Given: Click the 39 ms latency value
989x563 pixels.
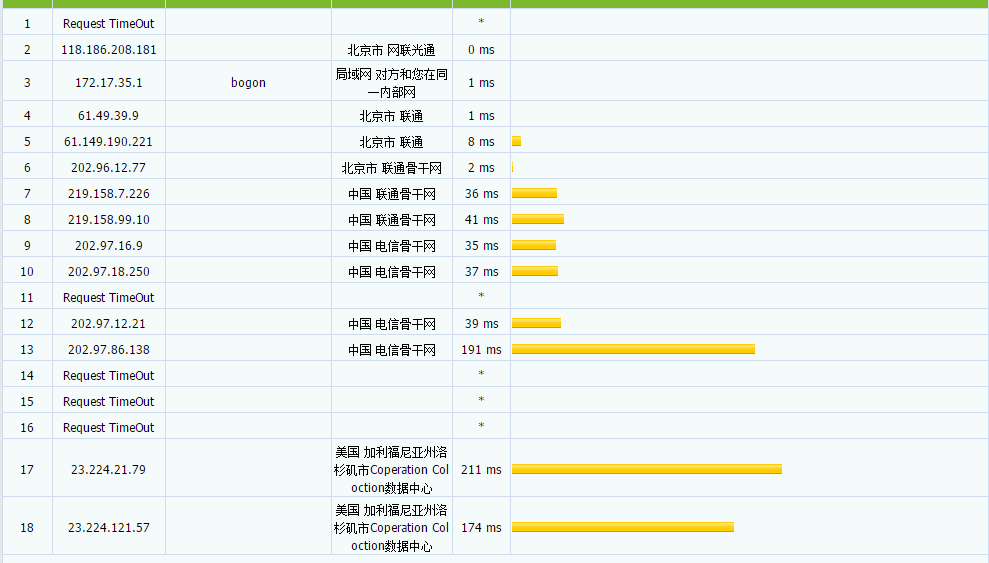Looking at the screenshot, I should [481, 323].
